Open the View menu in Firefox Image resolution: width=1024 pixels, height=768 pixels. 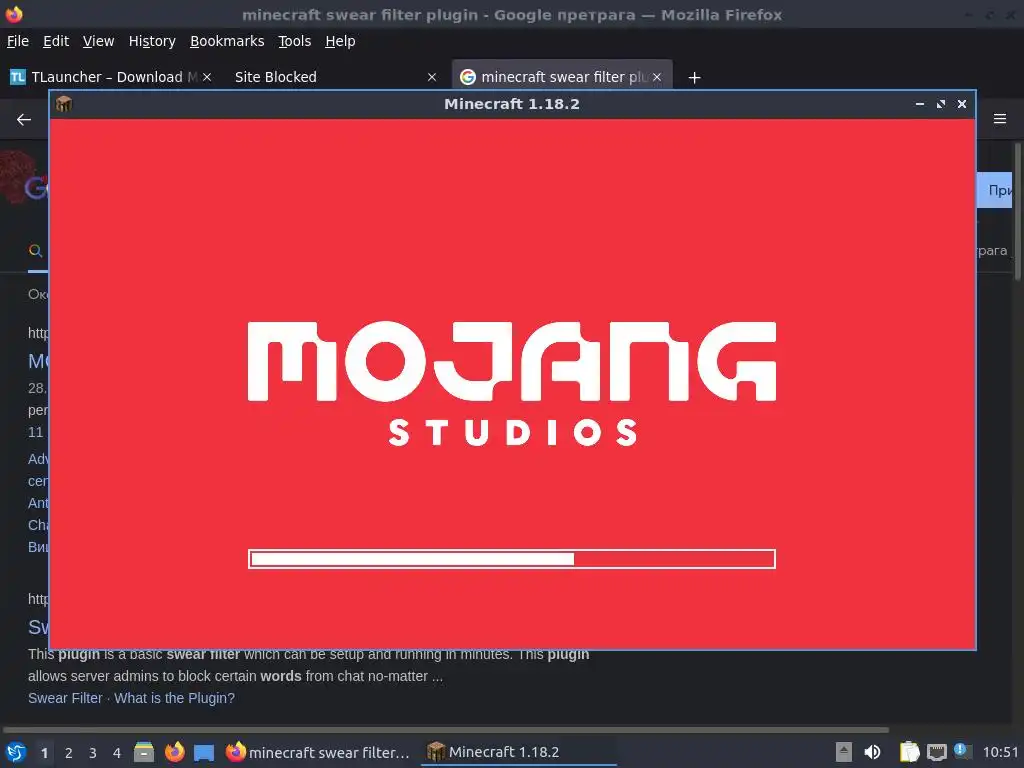tap(98, 41)
